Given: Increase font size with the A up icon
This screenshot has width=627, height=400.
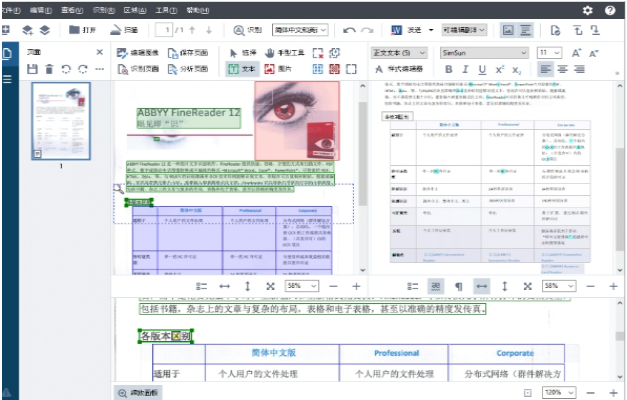Looking at the screenshot, I should point(576,53).
